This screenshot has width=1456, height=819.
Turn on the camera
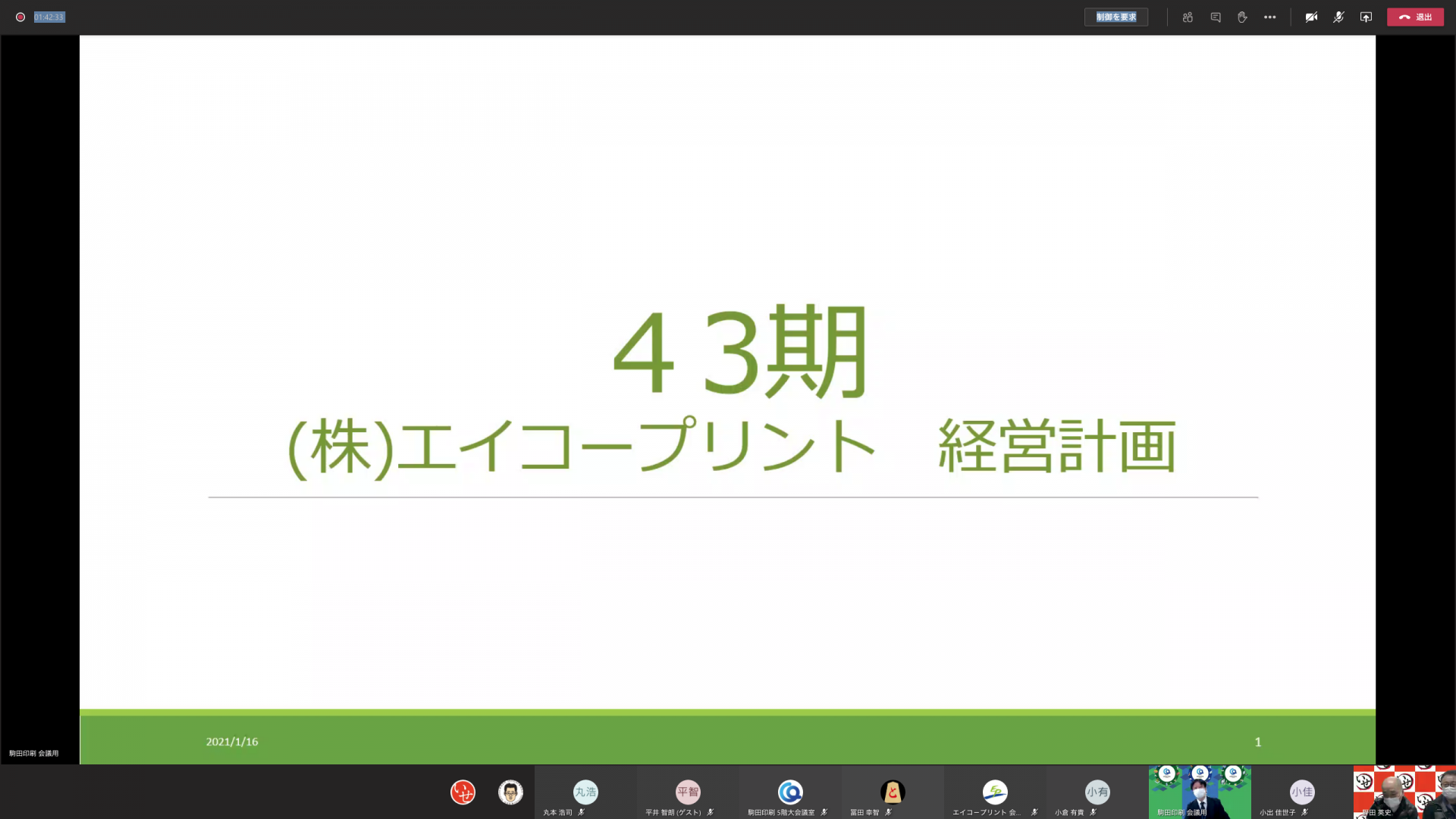pyautogui.click(x=1311, y=17)
